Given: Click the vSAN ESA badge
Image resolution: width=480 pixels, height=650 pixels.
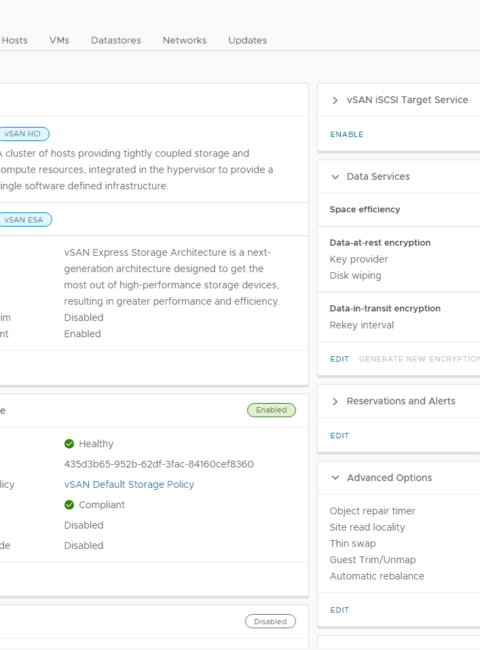Looking at the screenshot, I should pos(24,220).
